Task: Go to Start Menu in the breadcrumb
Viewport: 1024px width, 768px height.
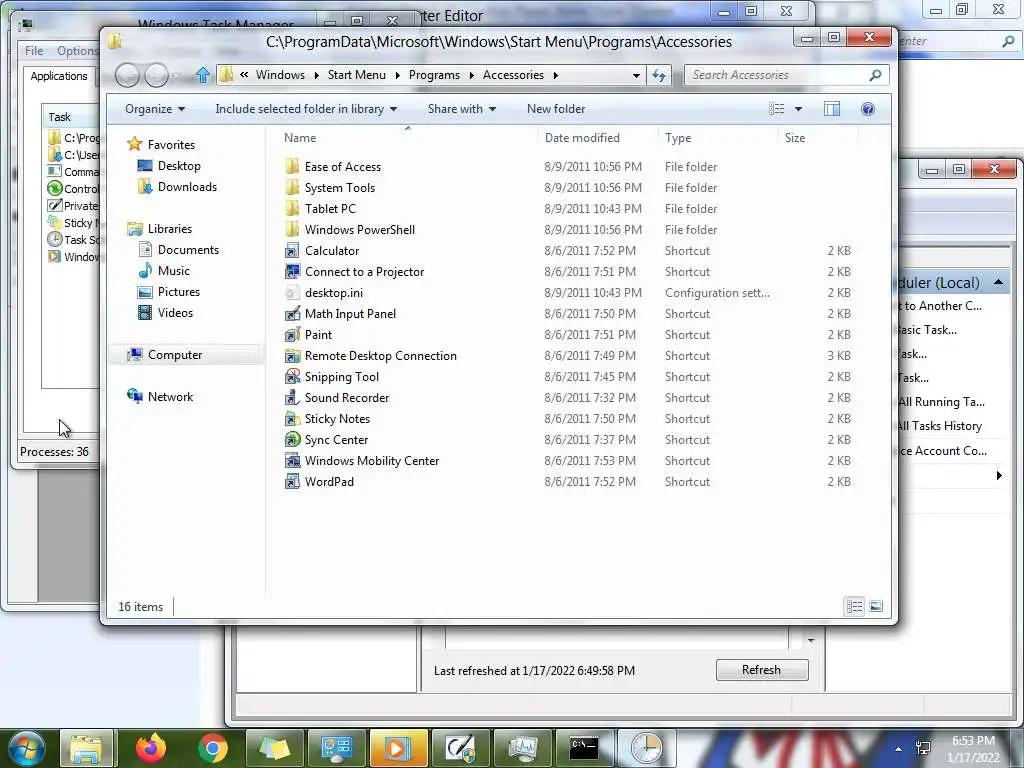Action: coord(357,75)
